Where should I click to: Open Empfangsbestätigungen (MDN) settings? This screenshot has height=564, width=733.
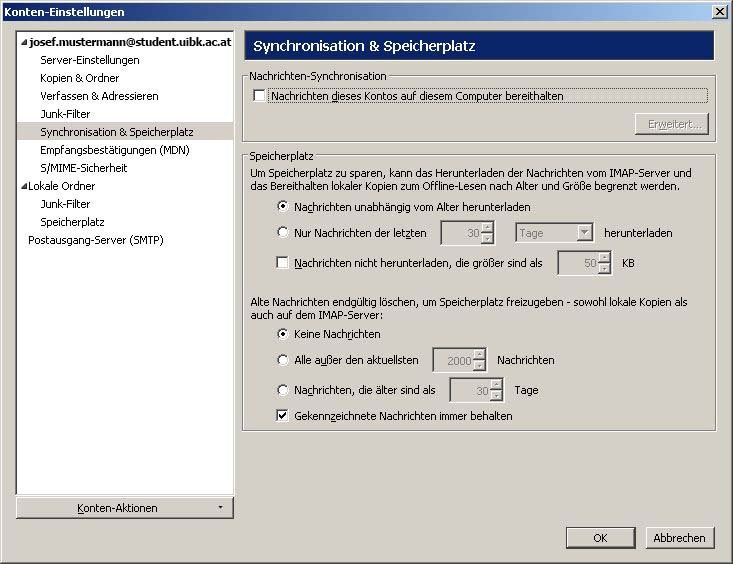[x=114, y=150]
